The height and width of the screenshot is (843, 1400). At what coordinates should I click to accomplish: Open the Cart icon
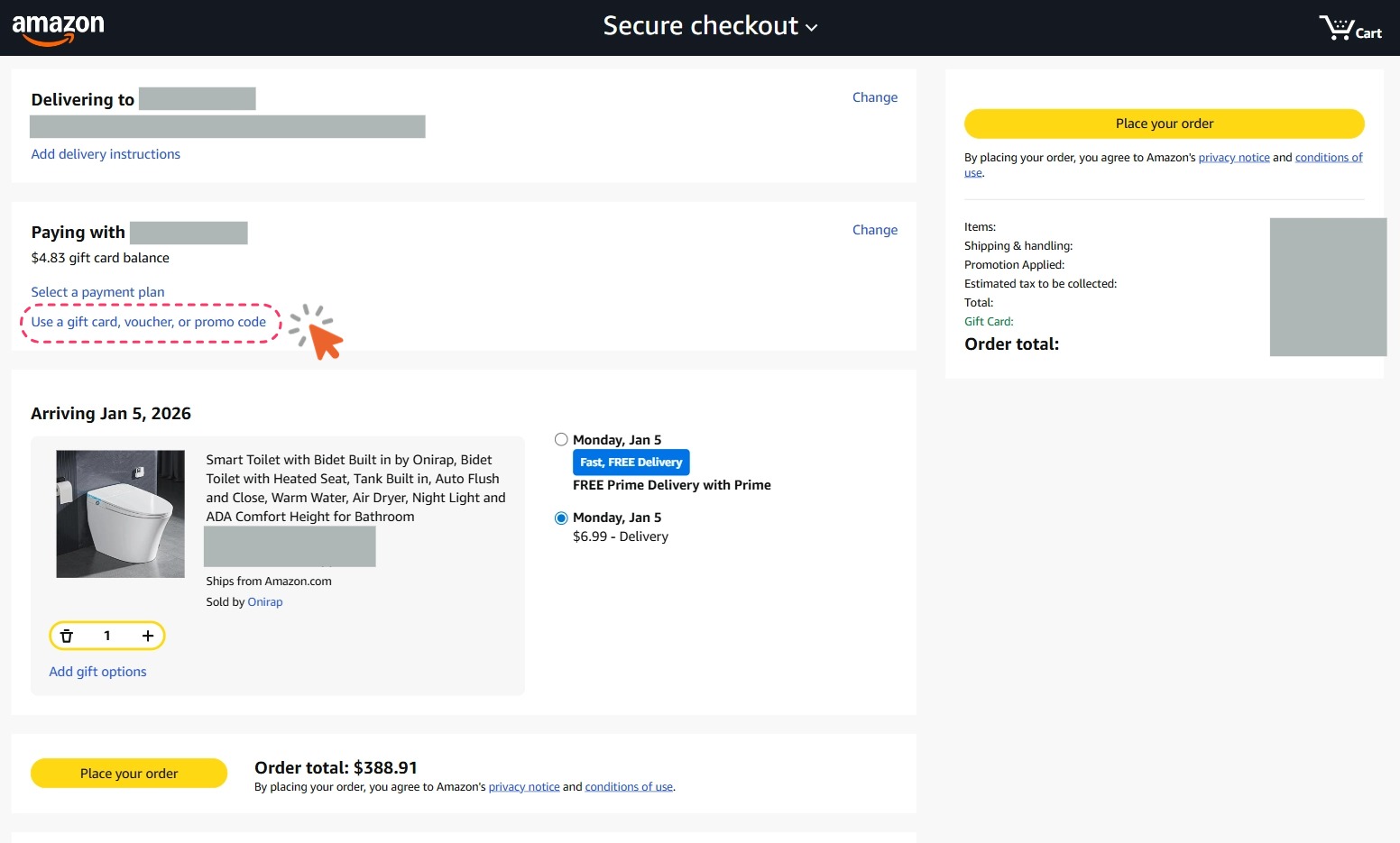tap(1350, 28)
